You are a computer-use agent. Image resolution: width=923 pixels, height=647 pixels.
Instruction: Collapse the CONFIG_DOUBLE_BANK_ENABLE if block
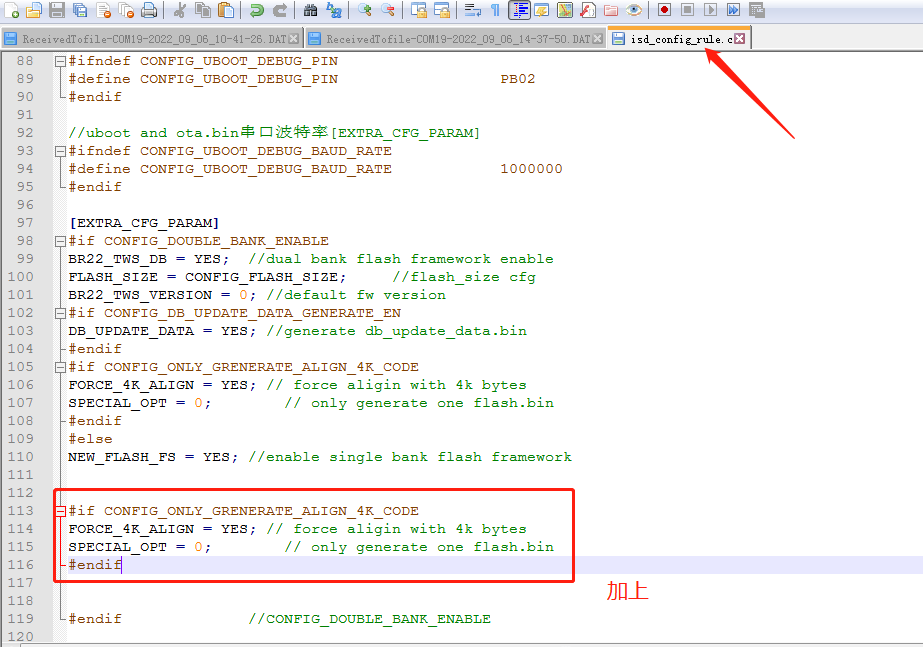coord(59,241)
